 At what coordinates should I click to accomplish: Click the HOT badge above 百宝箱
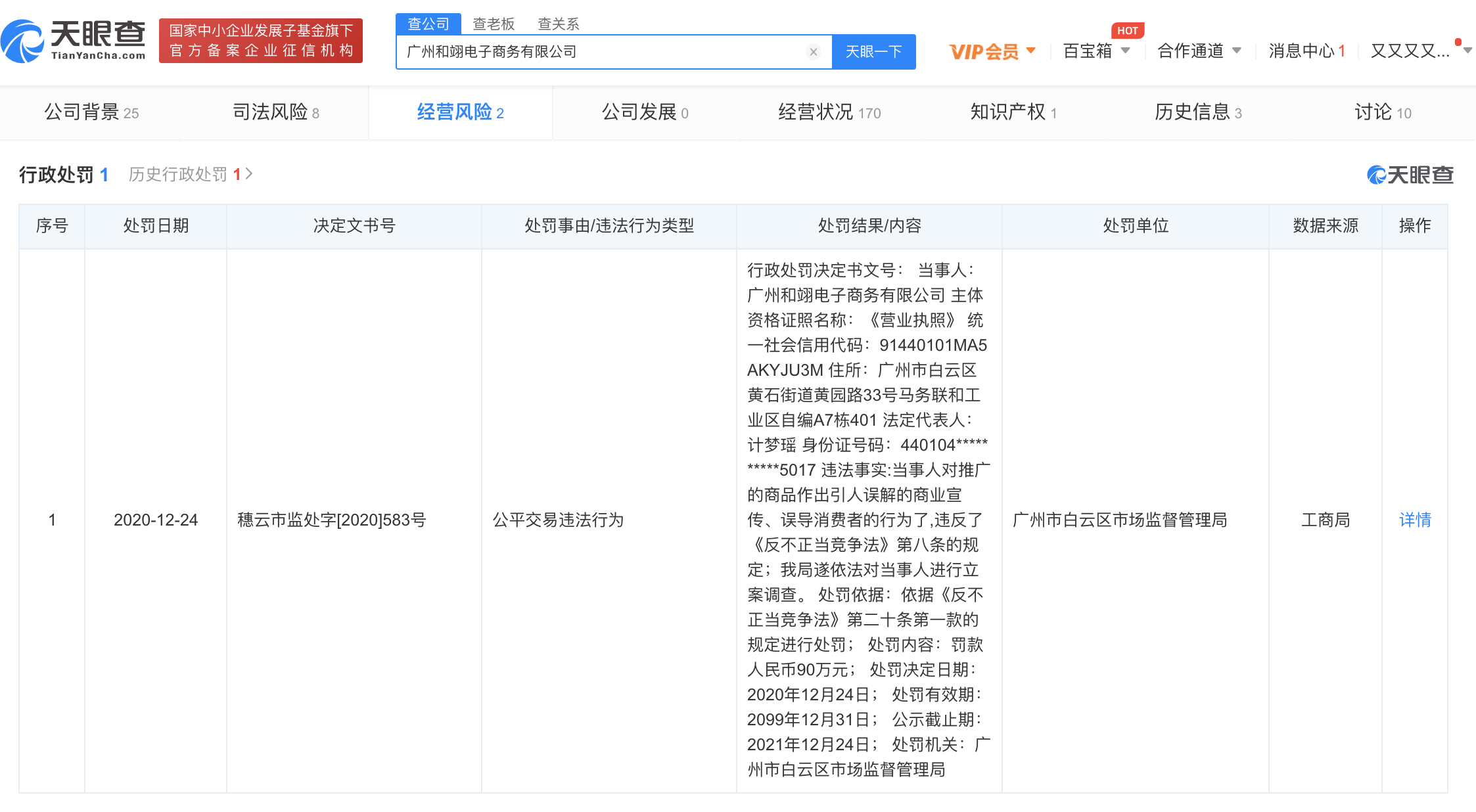coord(1127,30)
